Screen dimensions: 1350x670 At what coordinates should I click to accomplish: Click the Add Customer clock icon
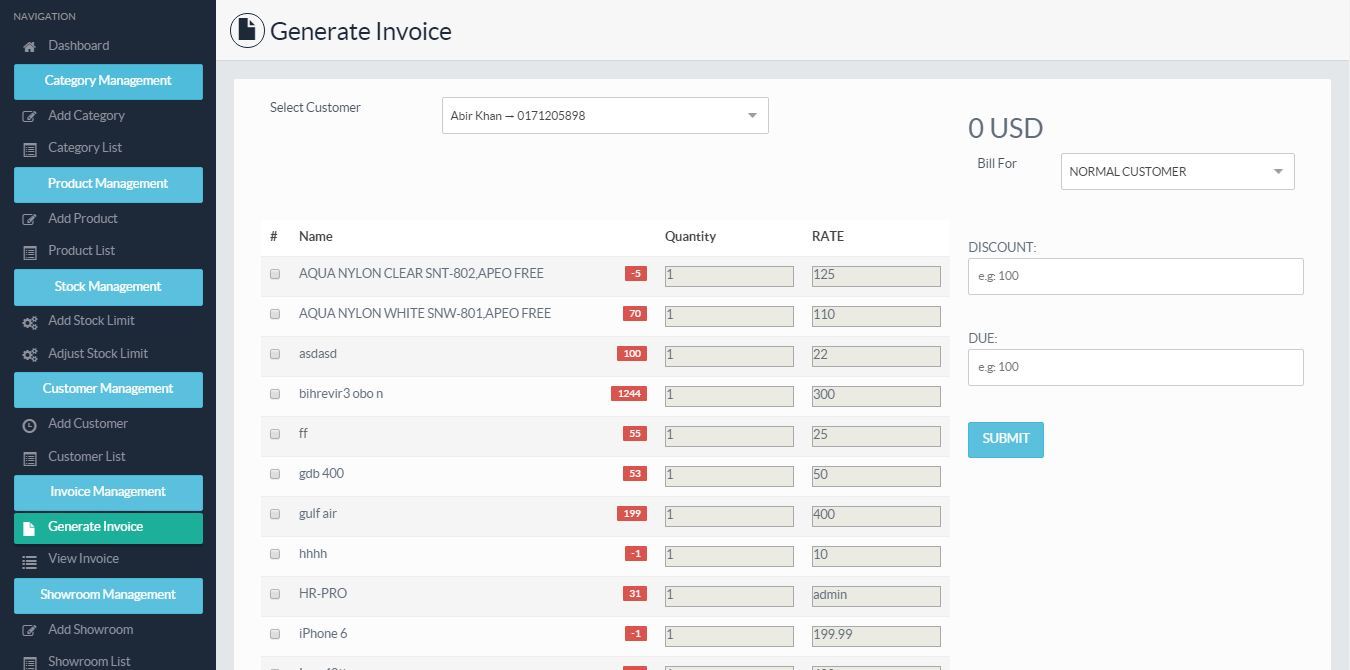point(30,425)
